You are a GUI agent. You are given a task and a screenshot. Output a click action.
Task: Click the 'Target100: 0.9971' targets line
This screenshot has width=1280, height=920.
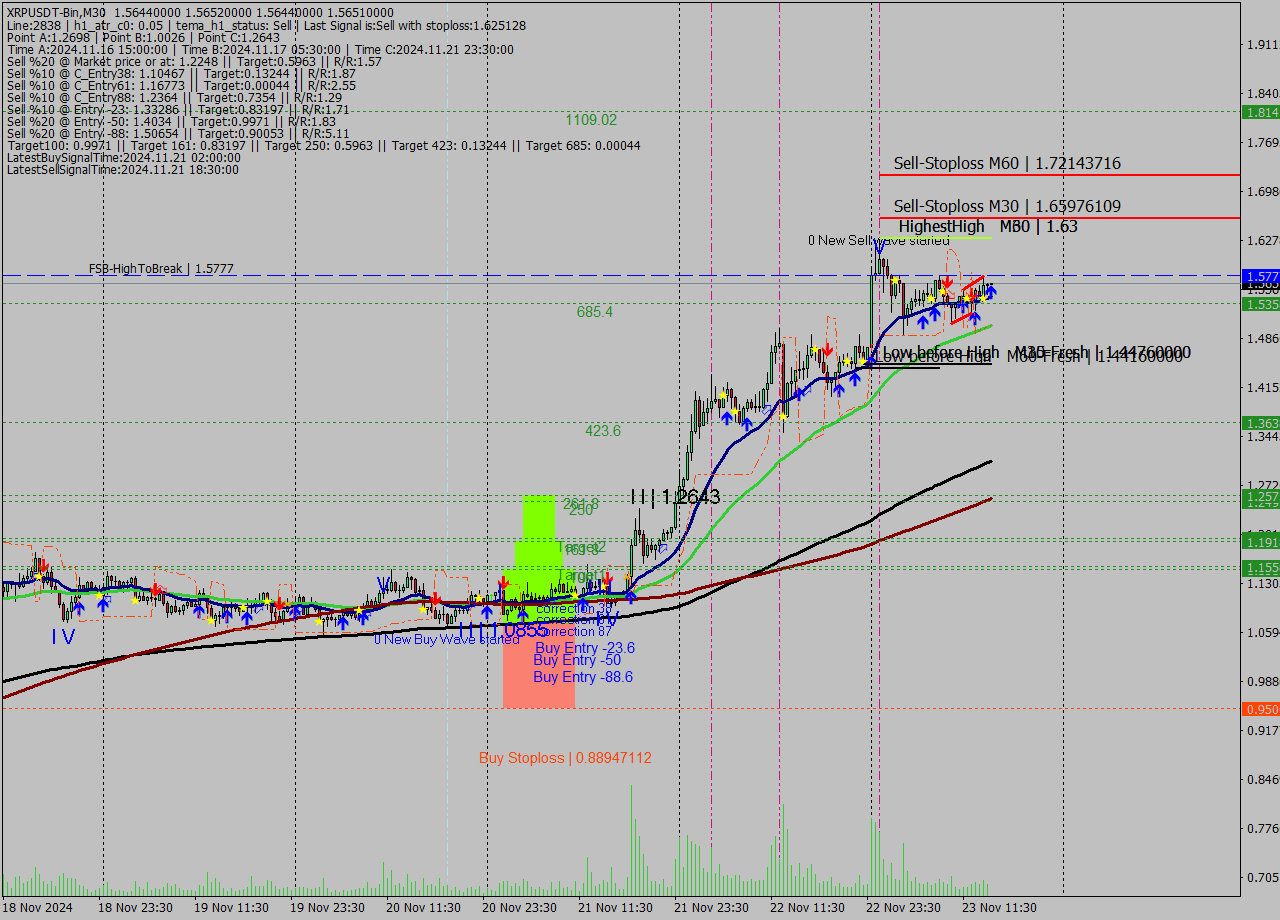pos(323,146)
